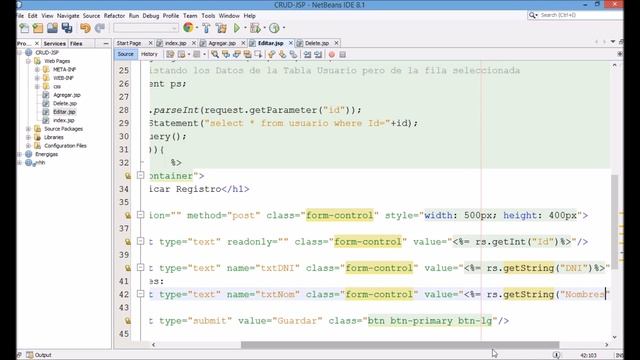Toggle Bookmark icon in editor toolbar
The width and height of the screenshot is (640, 360).
(x=293, y=54)
